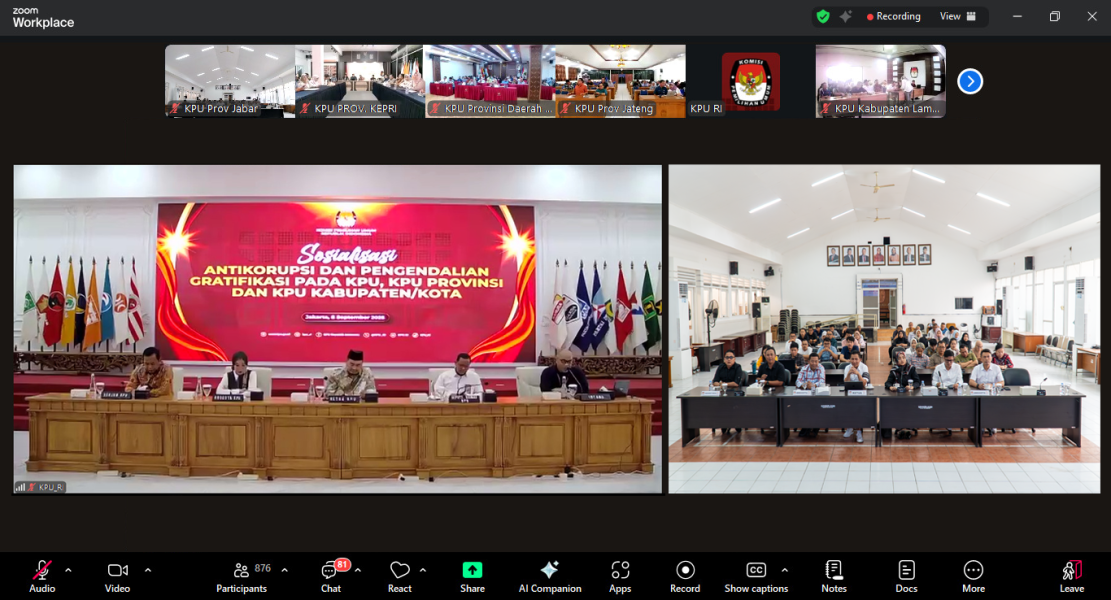
Task: Toggle Show captions
Action: 756,575
